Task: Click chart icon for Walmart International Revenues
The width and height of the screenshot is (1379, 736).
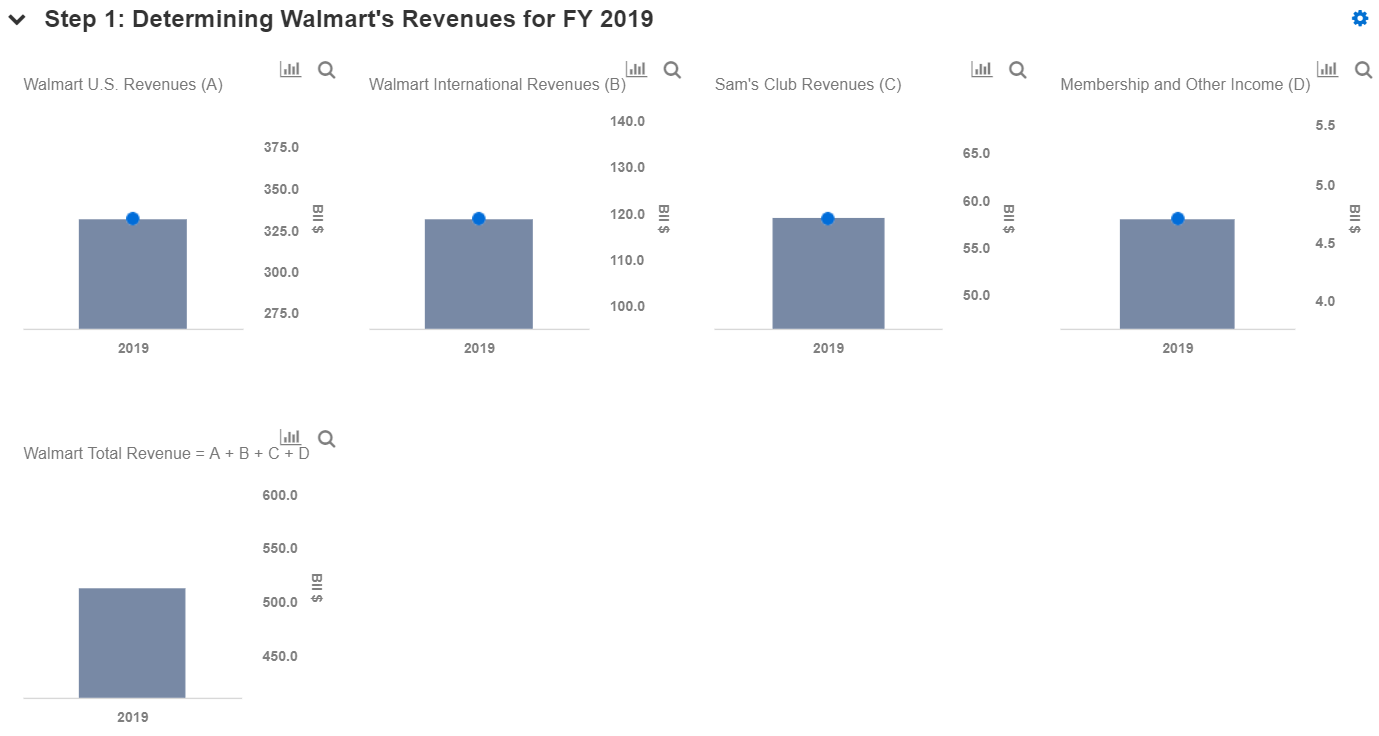Action: 636,69
